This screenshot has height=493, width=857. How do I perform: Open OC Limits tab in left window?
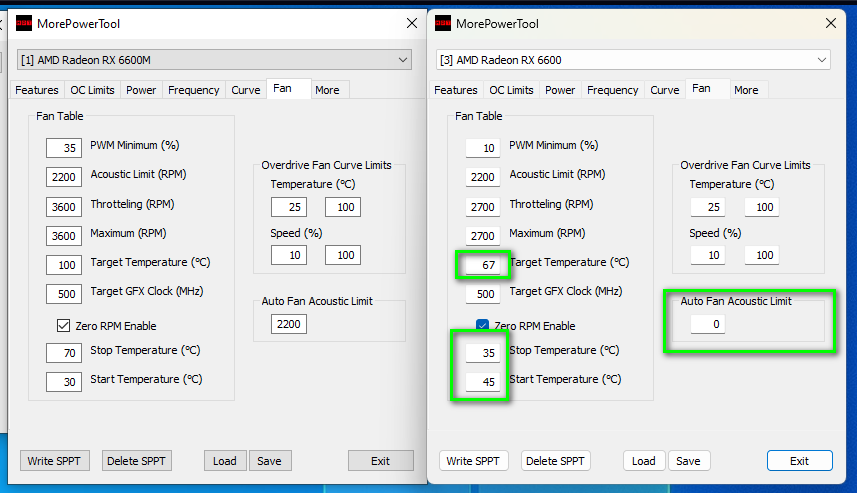coord(92,90)
